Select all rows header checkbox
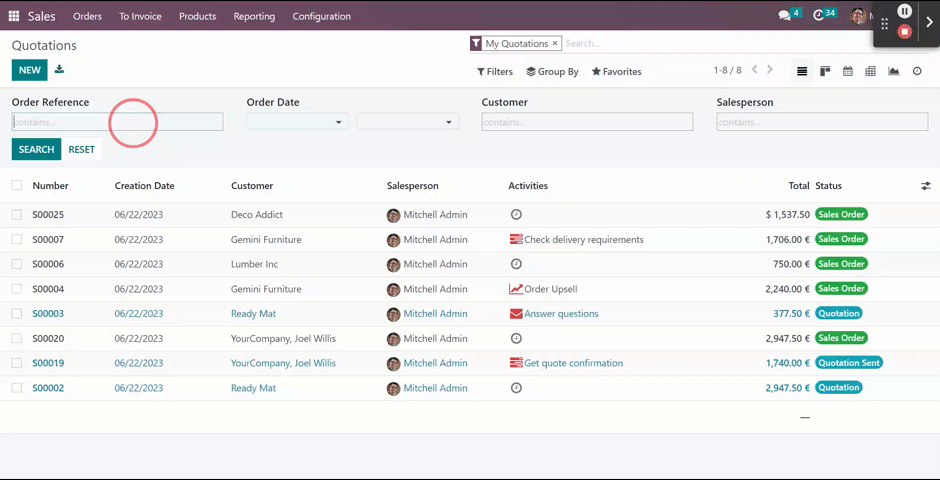Image resolution: width=940 pixels, height=480 pixels. point(17,185)
